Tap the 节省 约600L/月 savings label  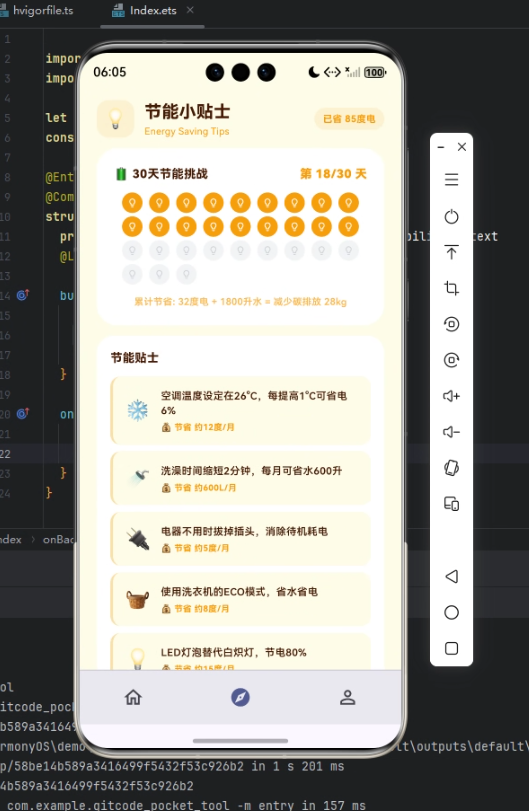(199, 488)
